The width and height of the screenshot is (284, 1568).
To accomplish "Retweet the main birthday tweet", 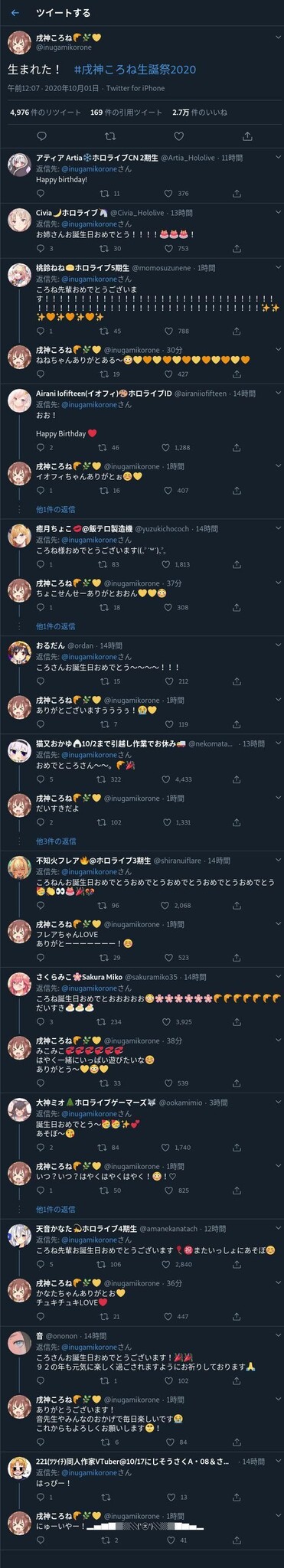I will (110, 136).
